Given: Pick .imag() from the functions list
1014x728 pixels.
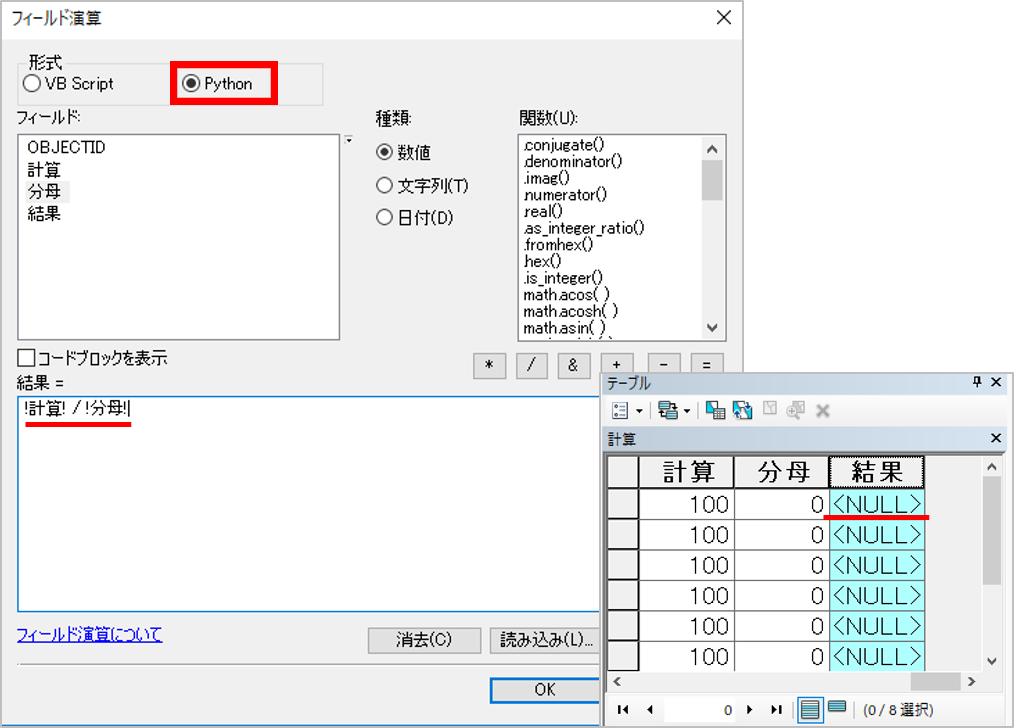Looking at the screenshot, I should (x=546, y=178).
